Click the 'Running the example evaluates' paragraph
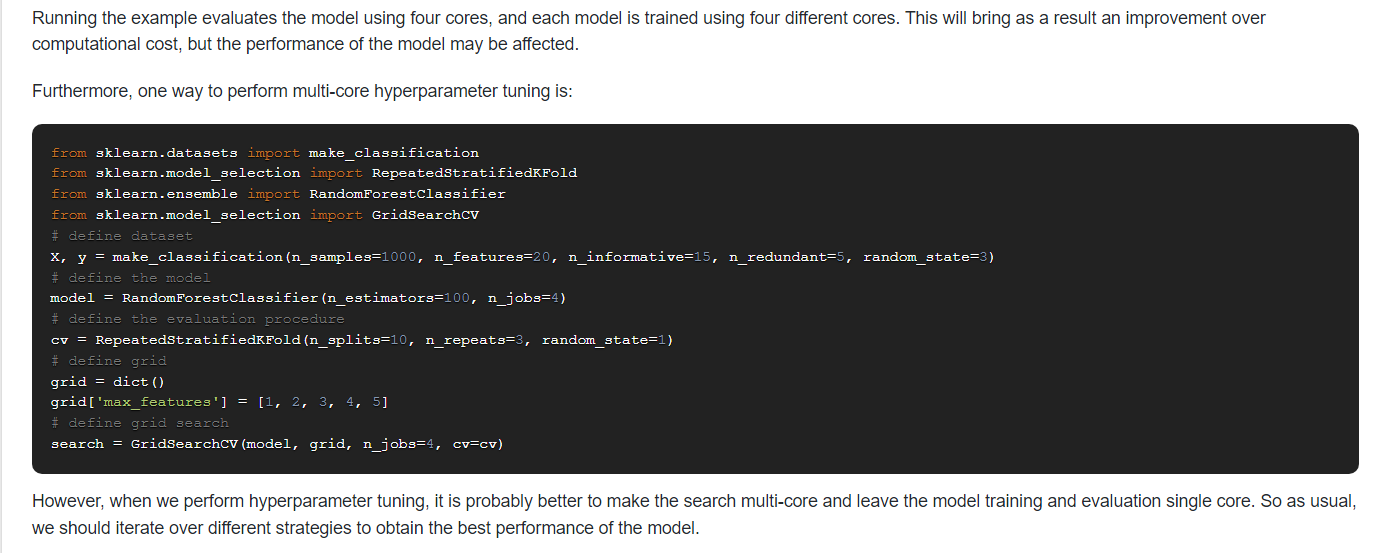Viewport: 1389px width, 553px height. click(x=649, y=31)
